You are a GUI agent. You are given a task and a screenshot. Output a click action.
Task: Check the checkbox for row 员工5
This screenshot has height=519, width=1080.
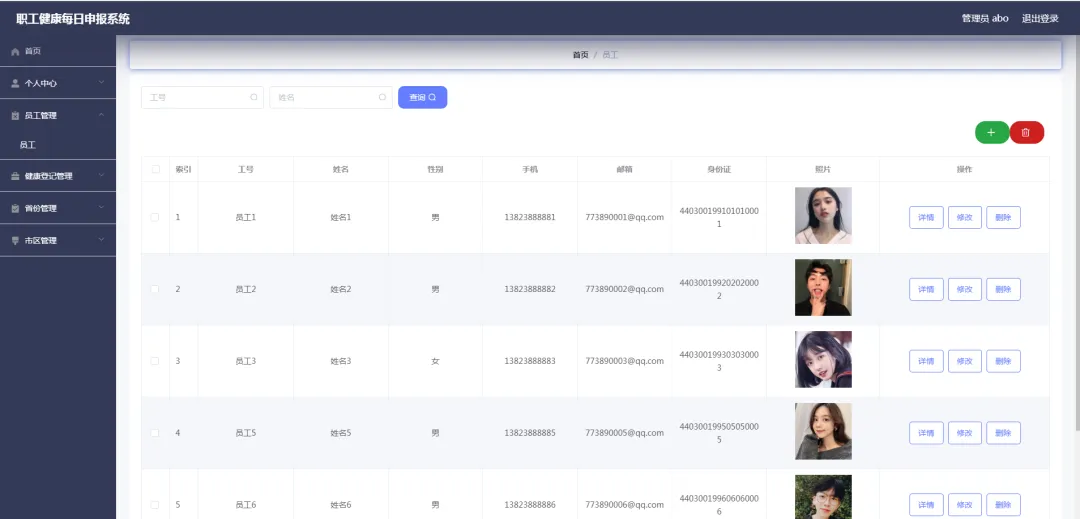(x=155, y=433)
